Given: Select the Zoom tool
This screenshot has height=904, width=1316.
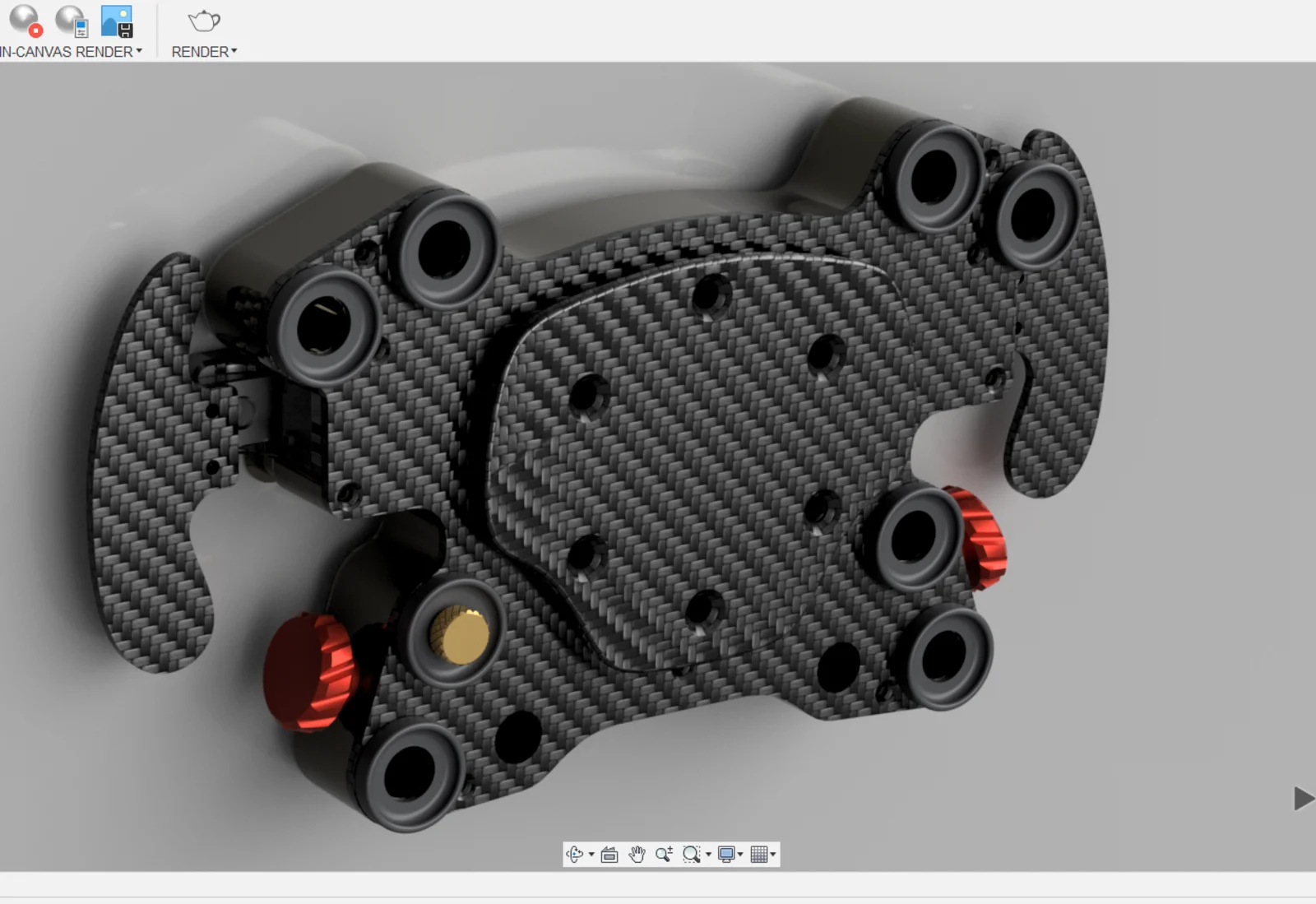Looking at the screenshot, I should 664,855.
